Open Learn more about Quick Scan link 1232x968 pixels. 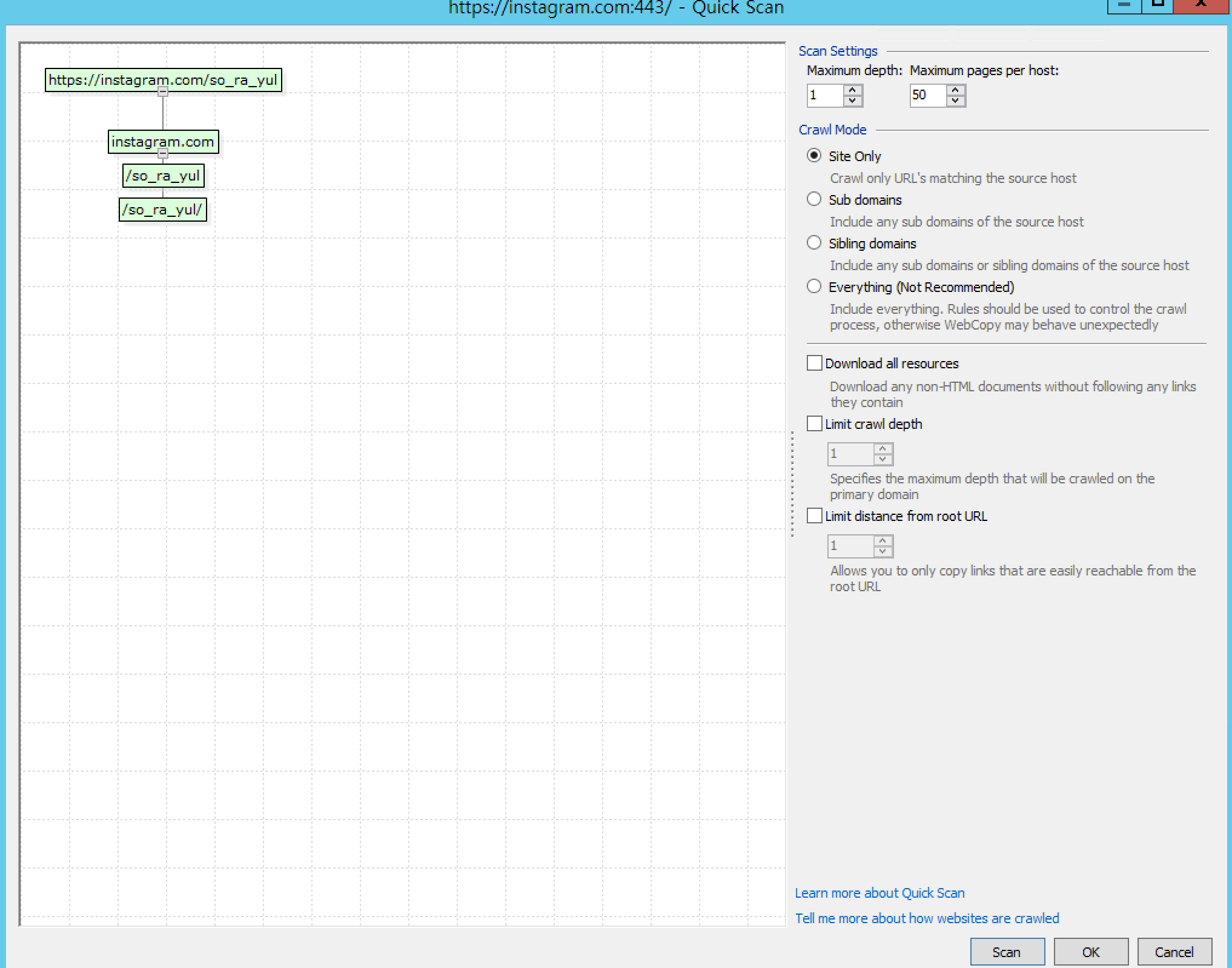pyautogui.click(x=879, y=893)
